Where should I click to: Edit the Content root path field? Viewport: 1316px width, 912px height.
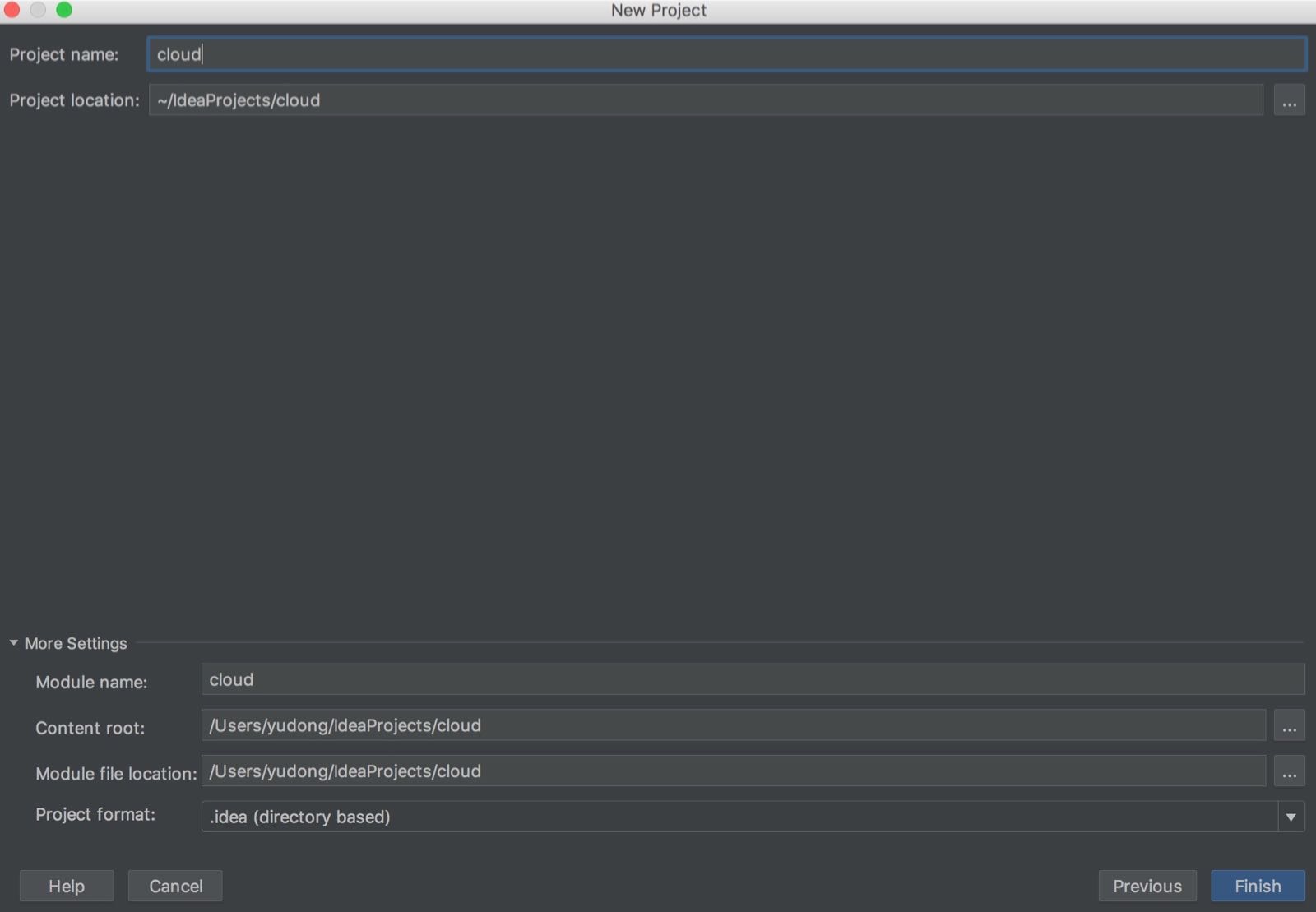[x=732, y=726]
